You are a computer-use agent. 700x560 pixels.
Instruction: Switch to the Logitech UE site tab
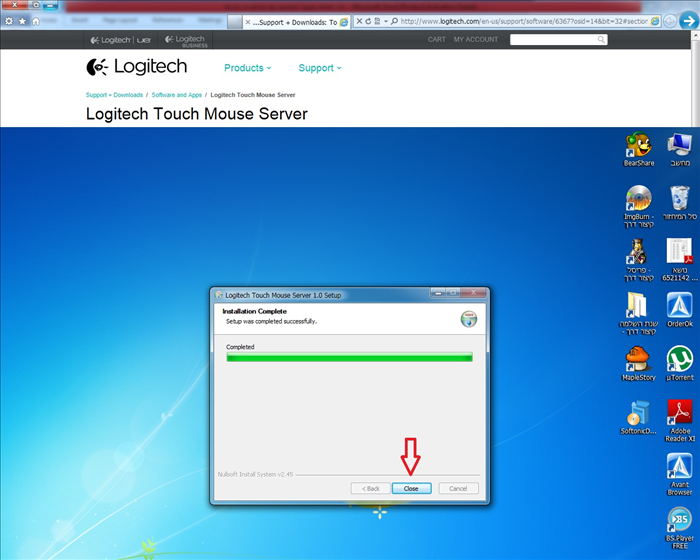click(121, 40)
